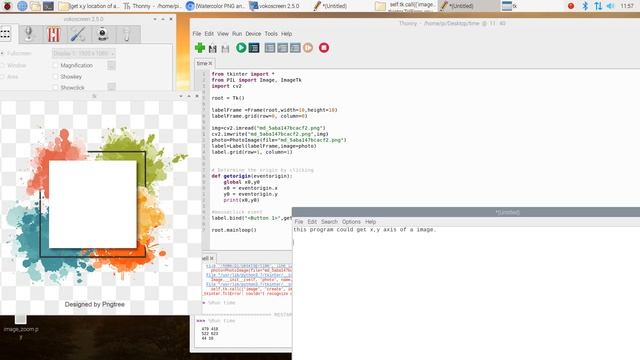Click the Bluetooth icon in system tray
The image size is (640, 360).
(x=585, y=6)
